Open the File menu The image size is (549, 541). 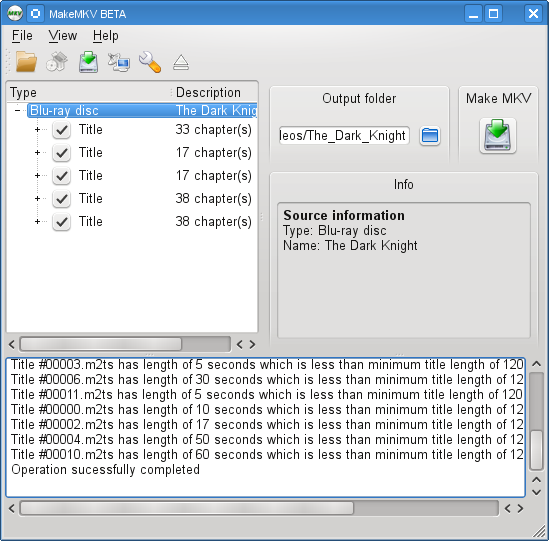[x=22, y=36]
